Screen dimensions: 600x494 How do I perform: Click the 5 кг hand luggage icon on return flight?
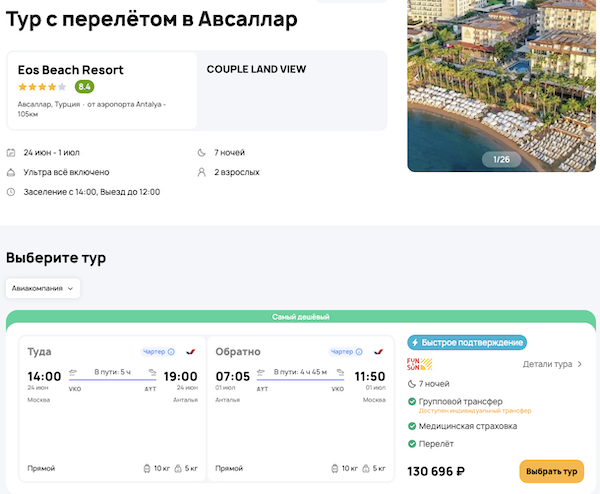pyautogui.click(x=367, y=468)
